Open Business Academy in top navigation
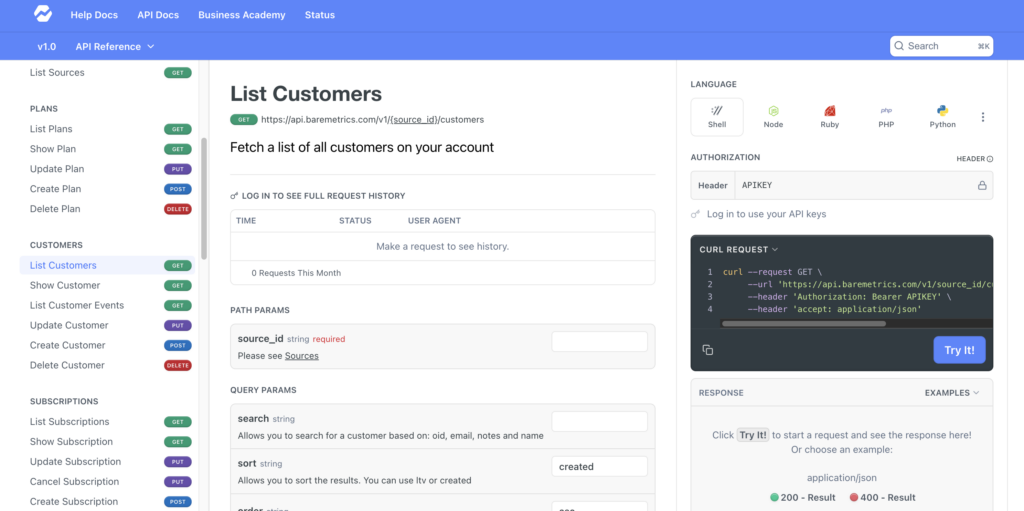The height and width of the screenshot is (511, 1024). pos(242,14)
